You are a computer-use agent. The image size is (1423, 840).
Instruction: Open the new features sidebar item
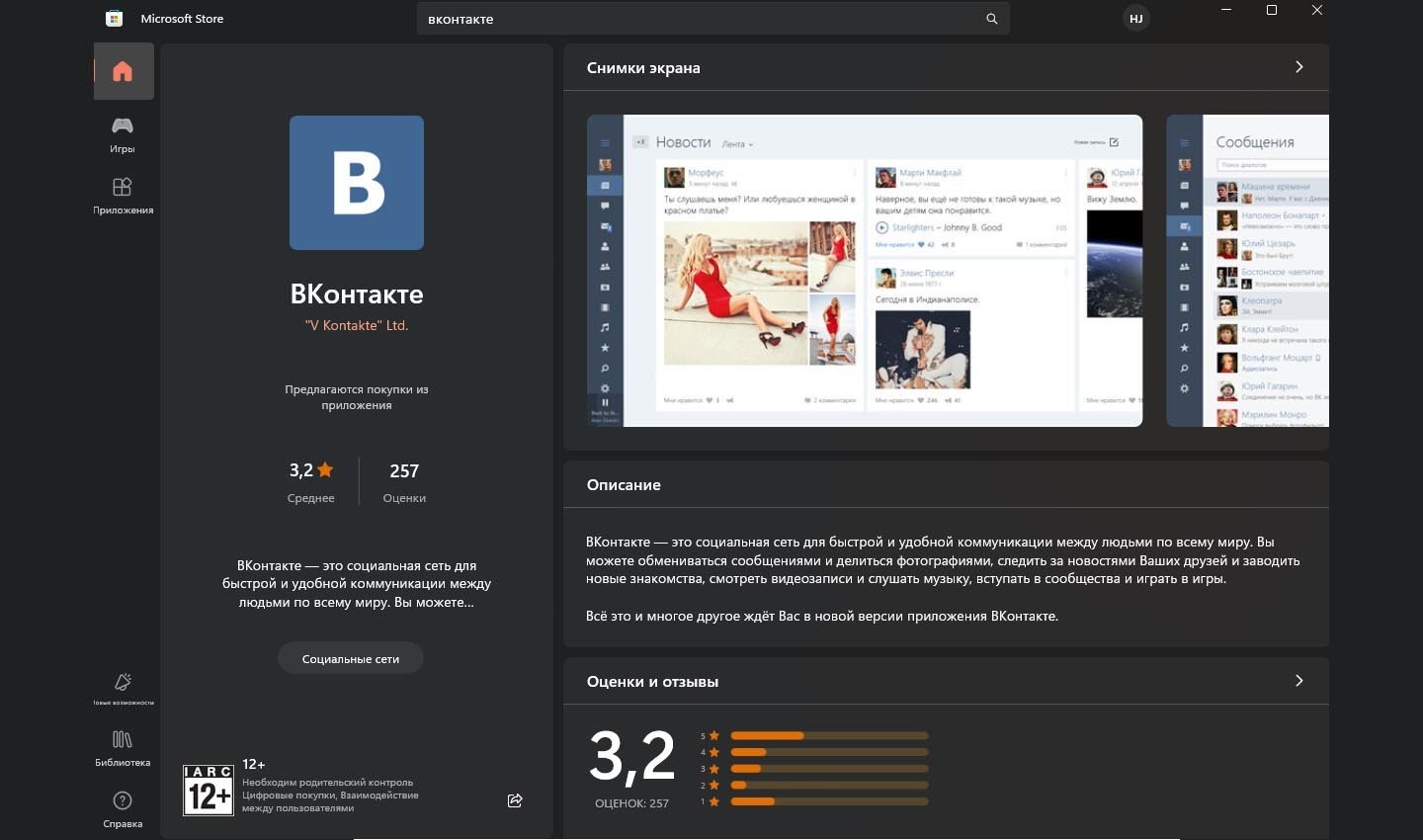(123, 689)
